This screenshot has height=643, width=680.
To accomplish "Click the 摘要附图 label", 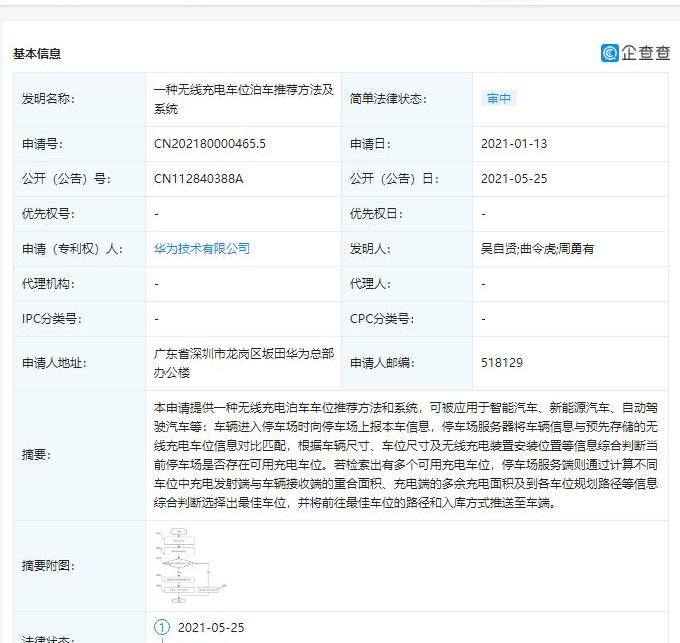I will pyautogui.click(x=48, y=565).
